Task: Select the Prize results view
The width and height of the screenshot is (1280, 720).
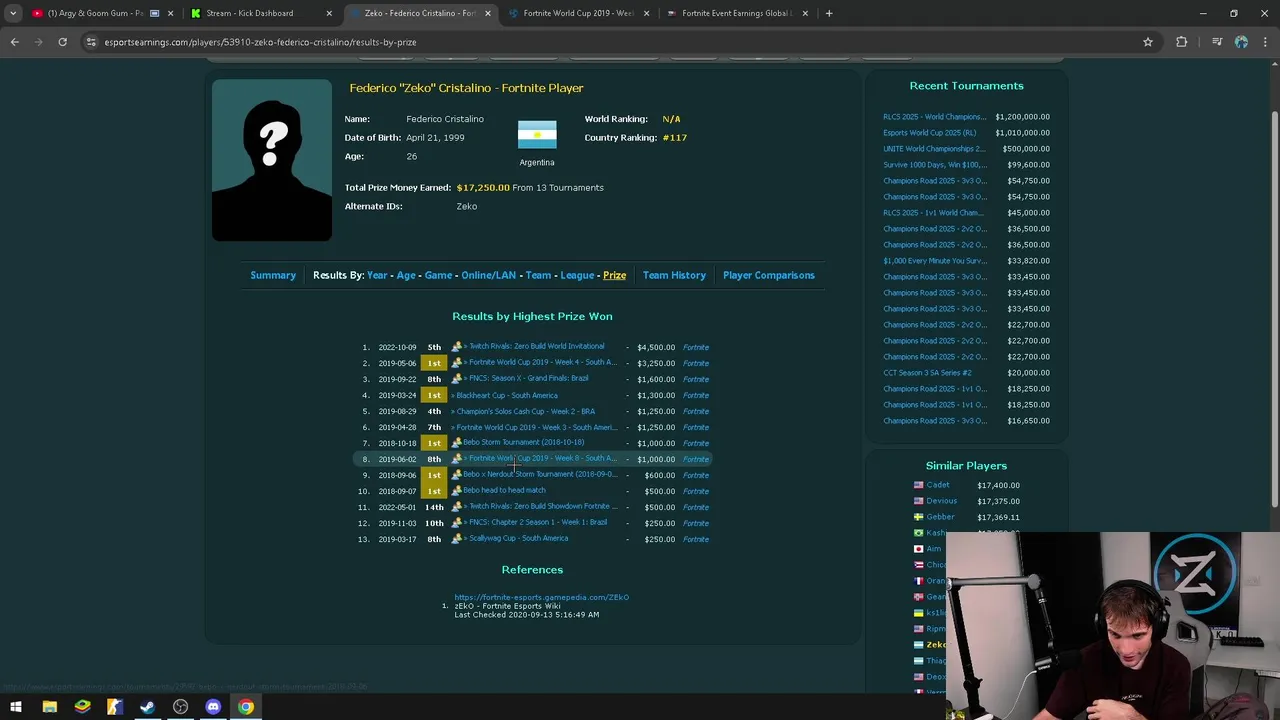Action: point(614,275)
